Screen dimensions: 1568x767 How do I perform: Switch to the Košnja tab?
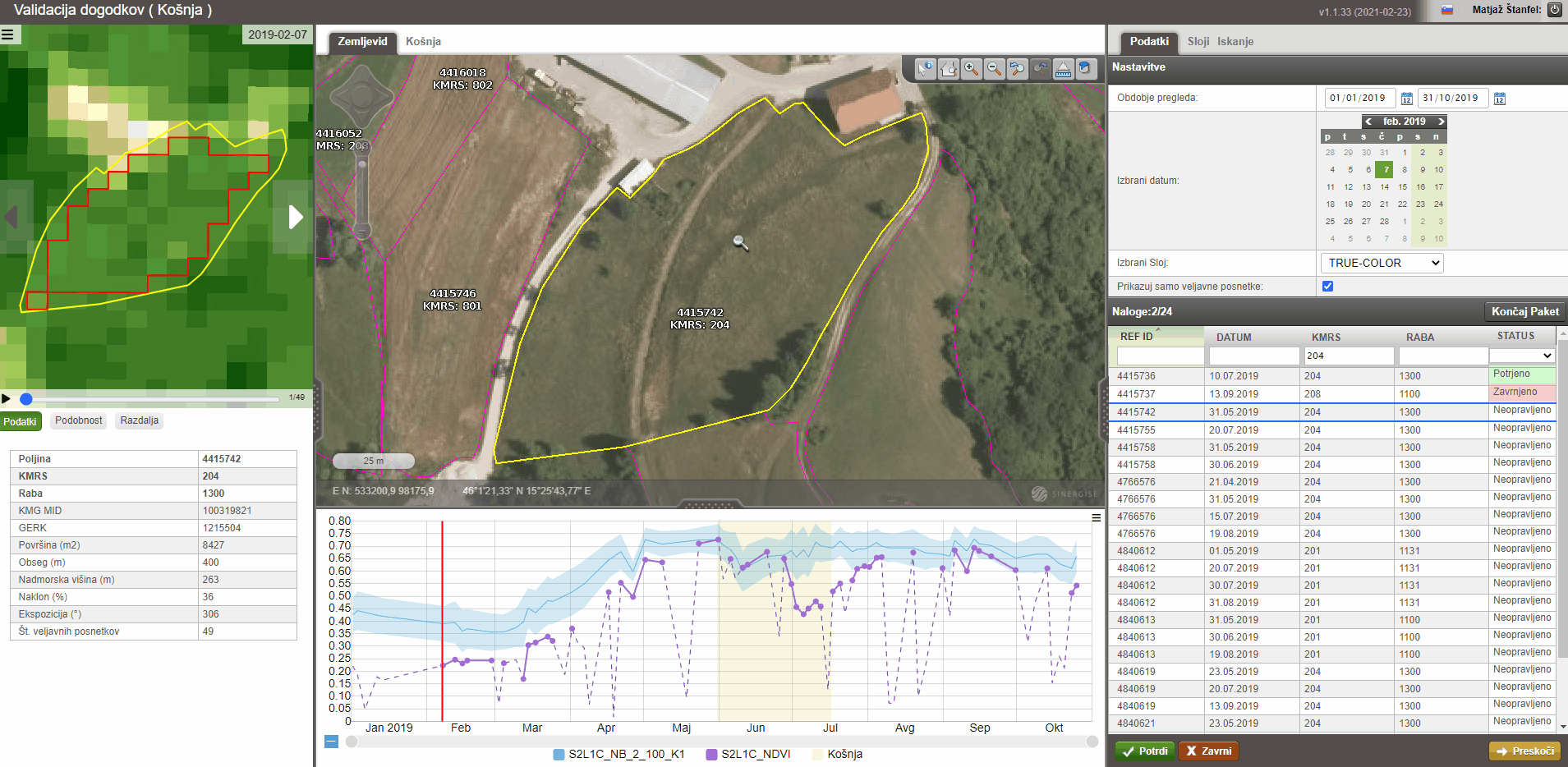[424, 42]
